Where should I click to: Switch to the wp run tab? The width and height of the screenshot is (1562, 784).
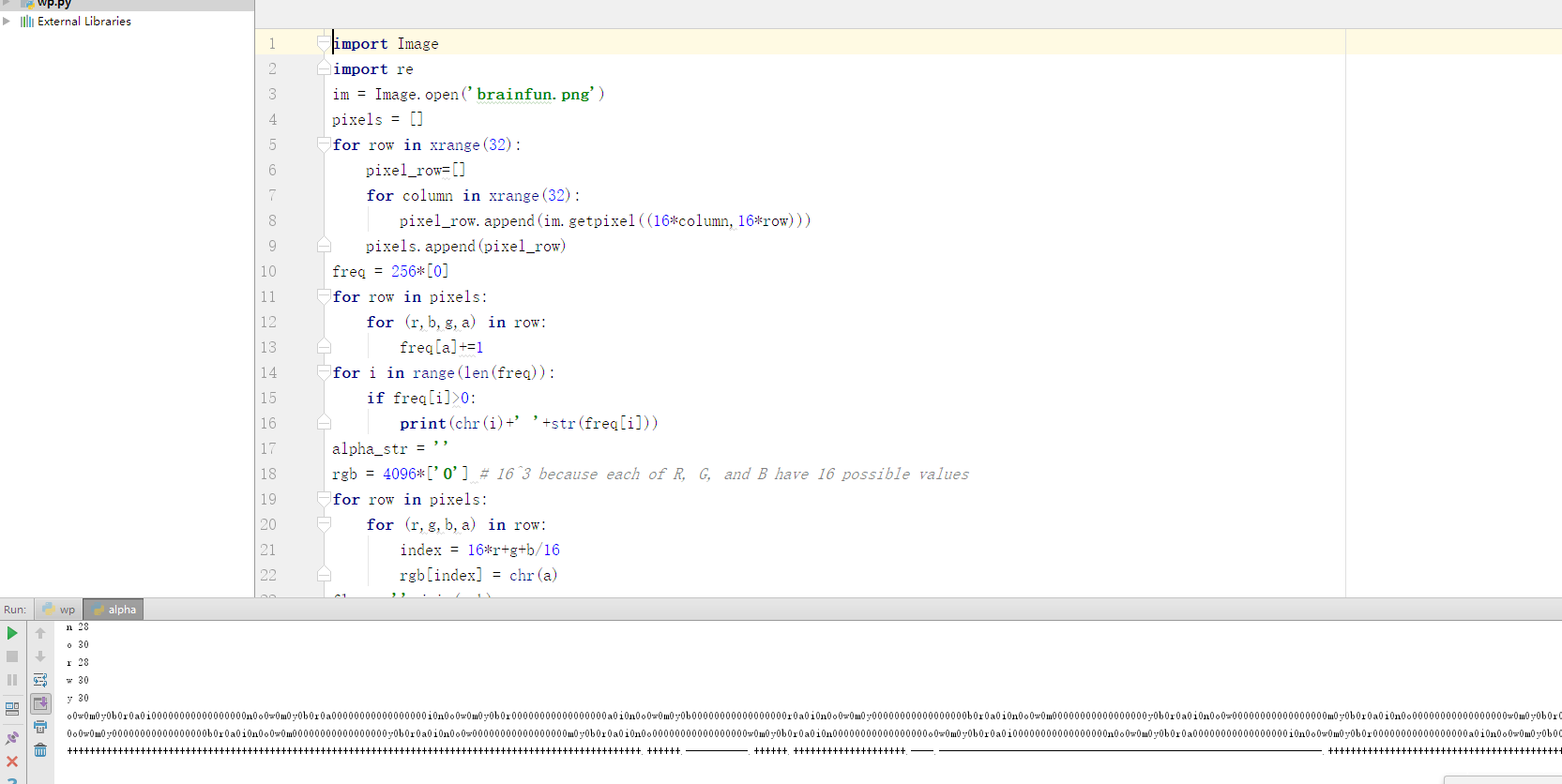[59, 610]
